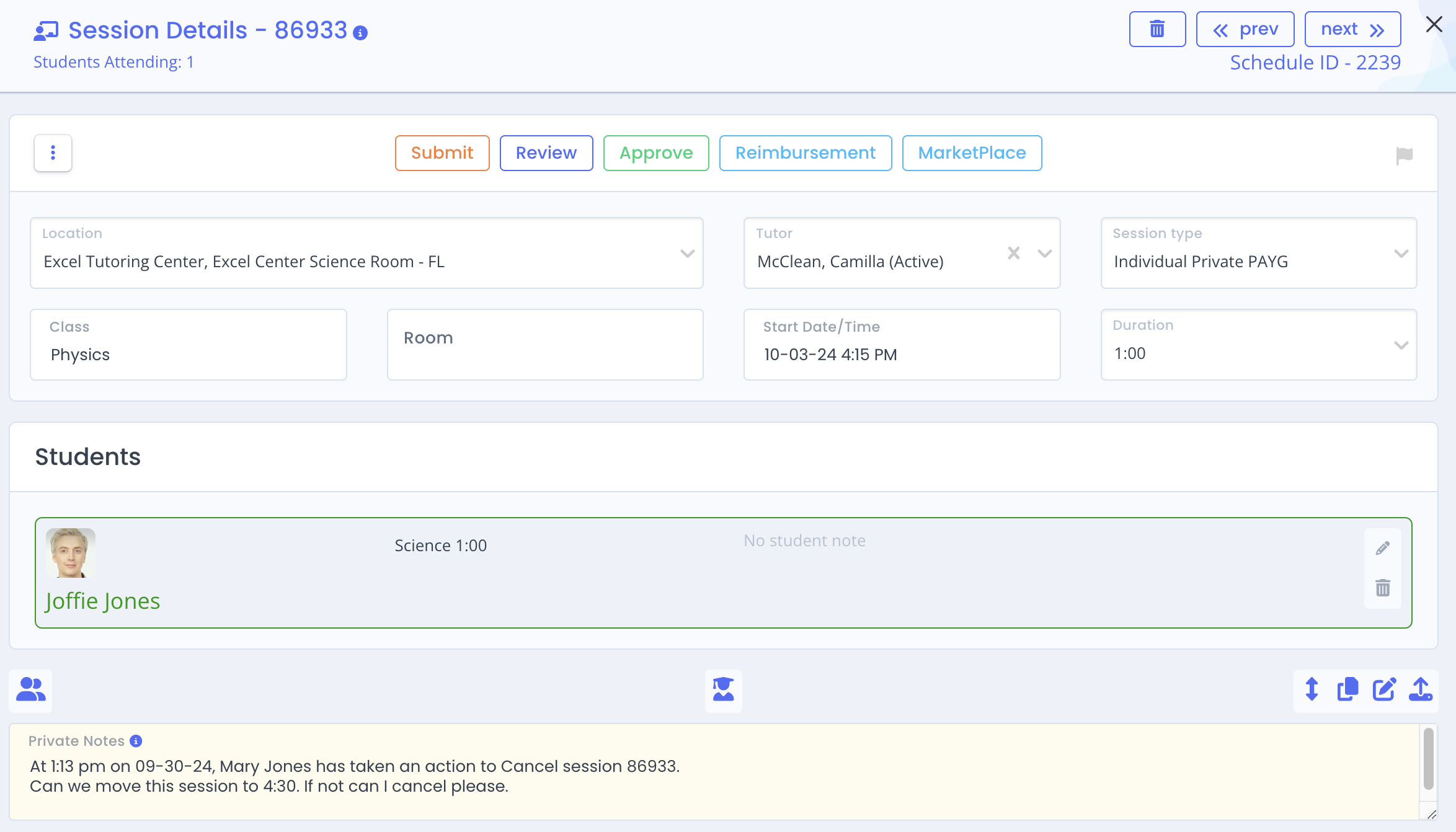Go to previous session with prev

tap(1245, 29)
